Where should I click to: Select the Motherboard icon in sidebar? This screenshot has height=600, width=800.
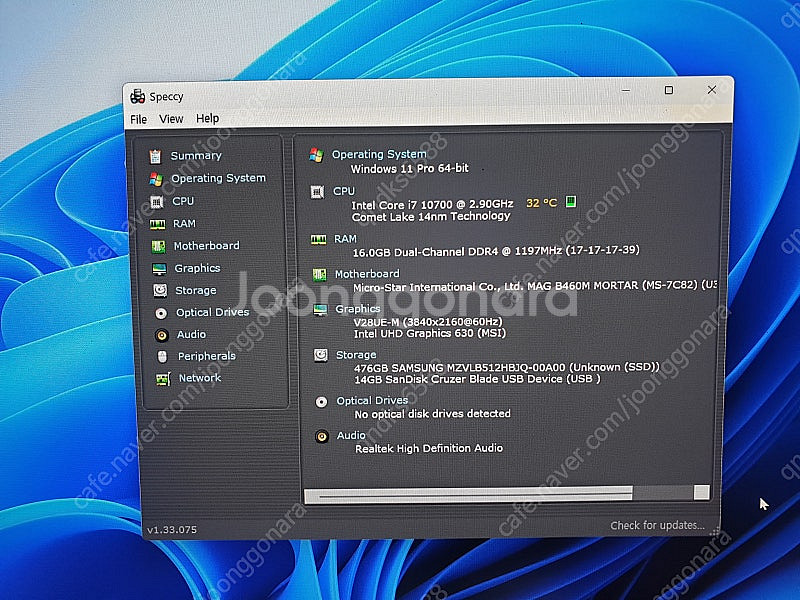tap(158, 246)
